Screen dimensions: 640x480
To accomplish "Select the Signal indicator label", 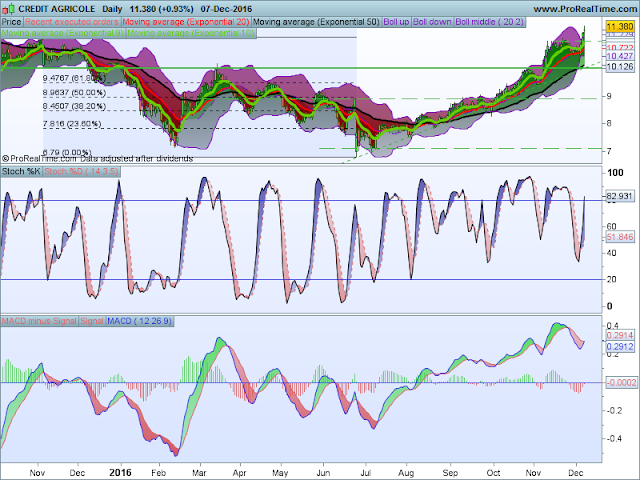I will (92, 321).
